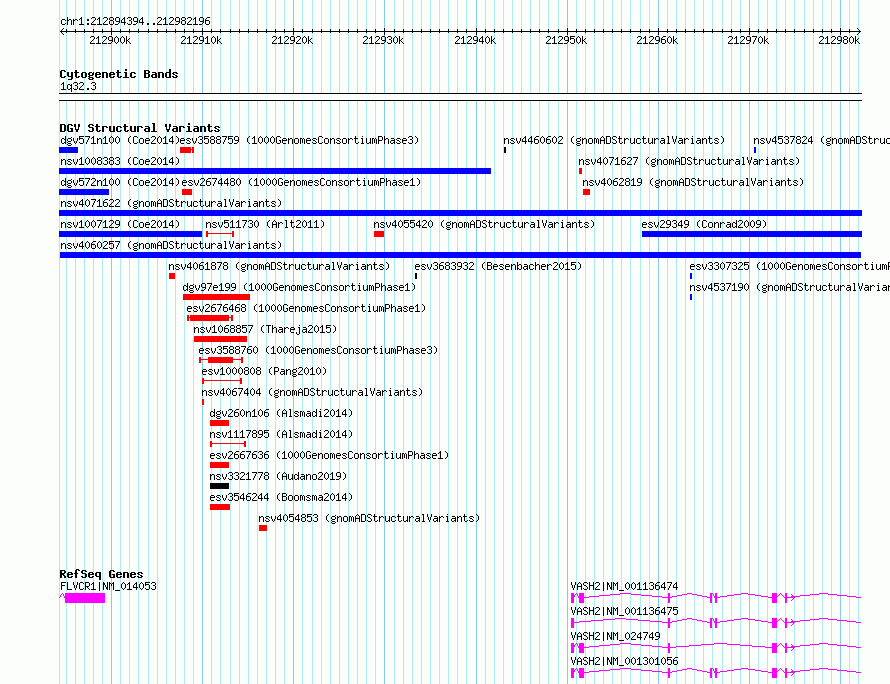The height and width of the screenshot is (684, 890).
Task: Click the 212940k ruler position
Action: coord(475,40)
